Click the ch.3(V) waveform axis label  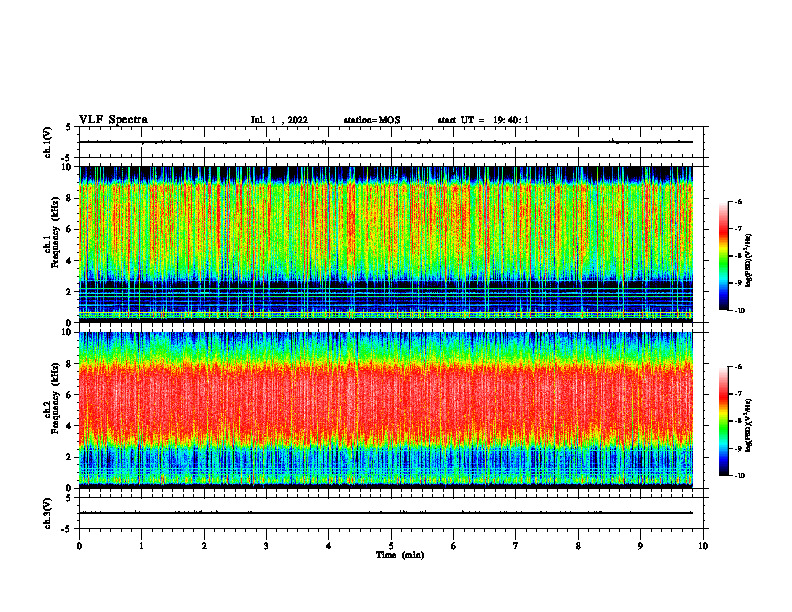pyautogui.click(x=48, y=513)
